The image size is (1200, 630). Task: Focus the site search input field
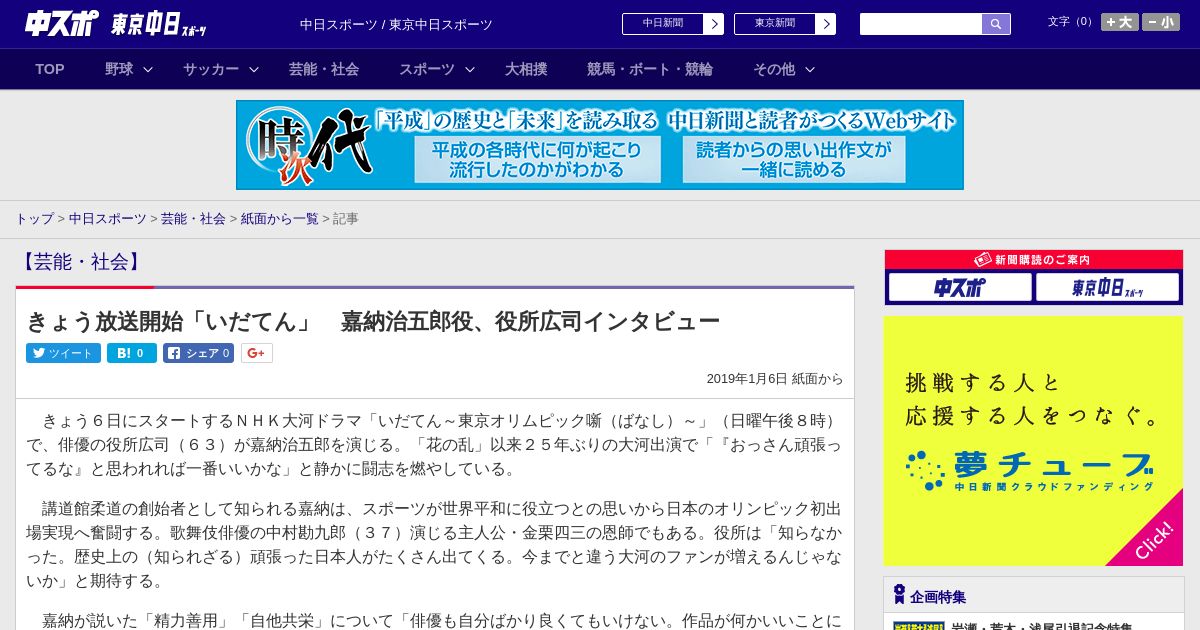921,24
